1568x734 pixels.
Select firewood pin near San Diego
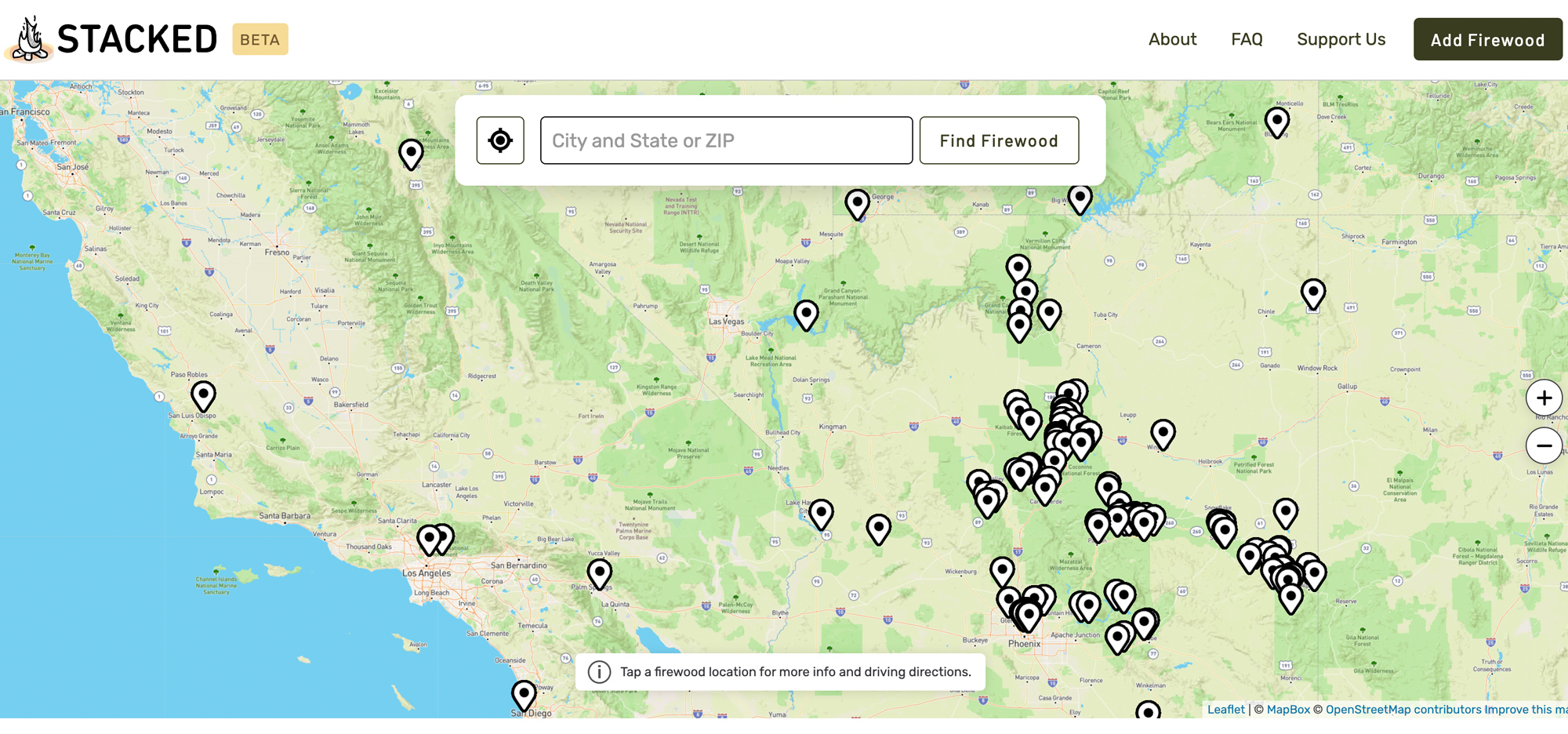[x=524, y=694]
